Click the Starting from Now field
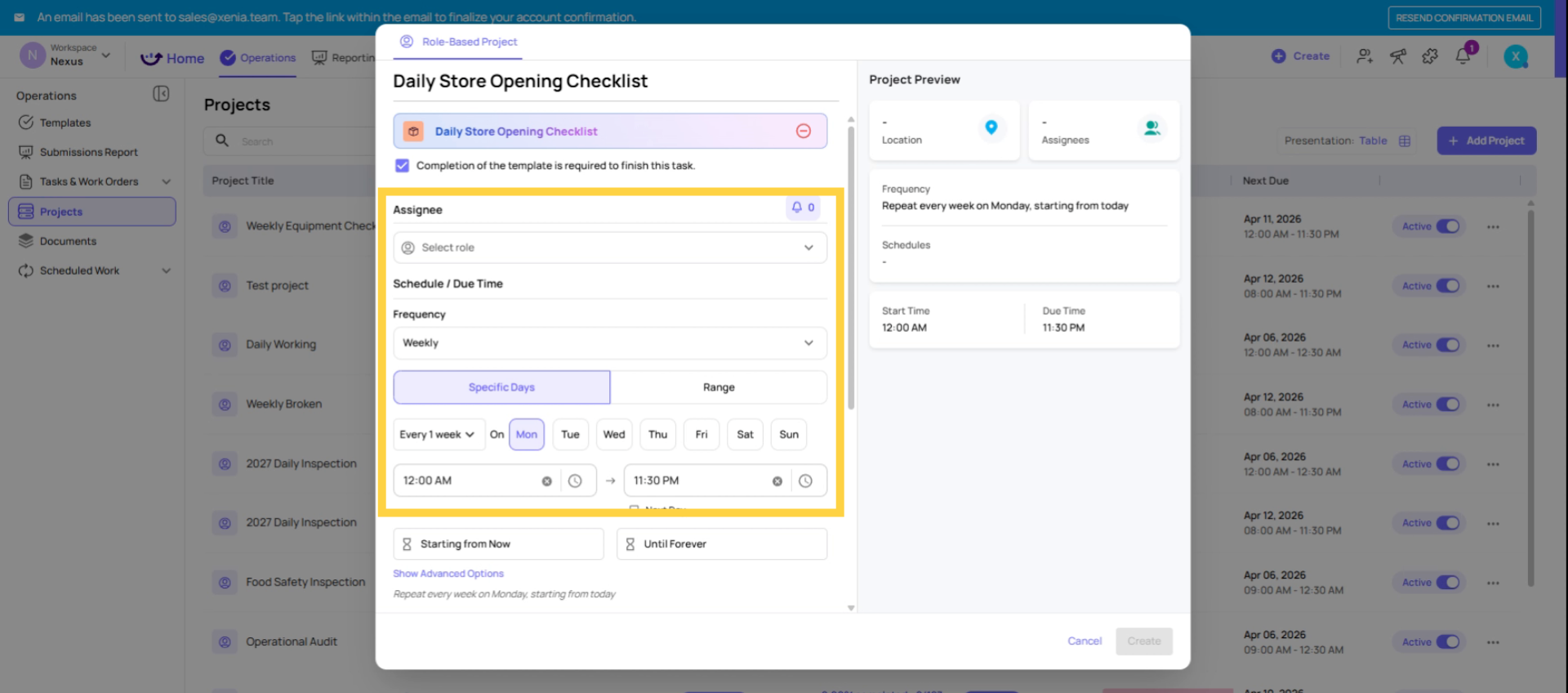1568x693 pixels. click(498, 544)
